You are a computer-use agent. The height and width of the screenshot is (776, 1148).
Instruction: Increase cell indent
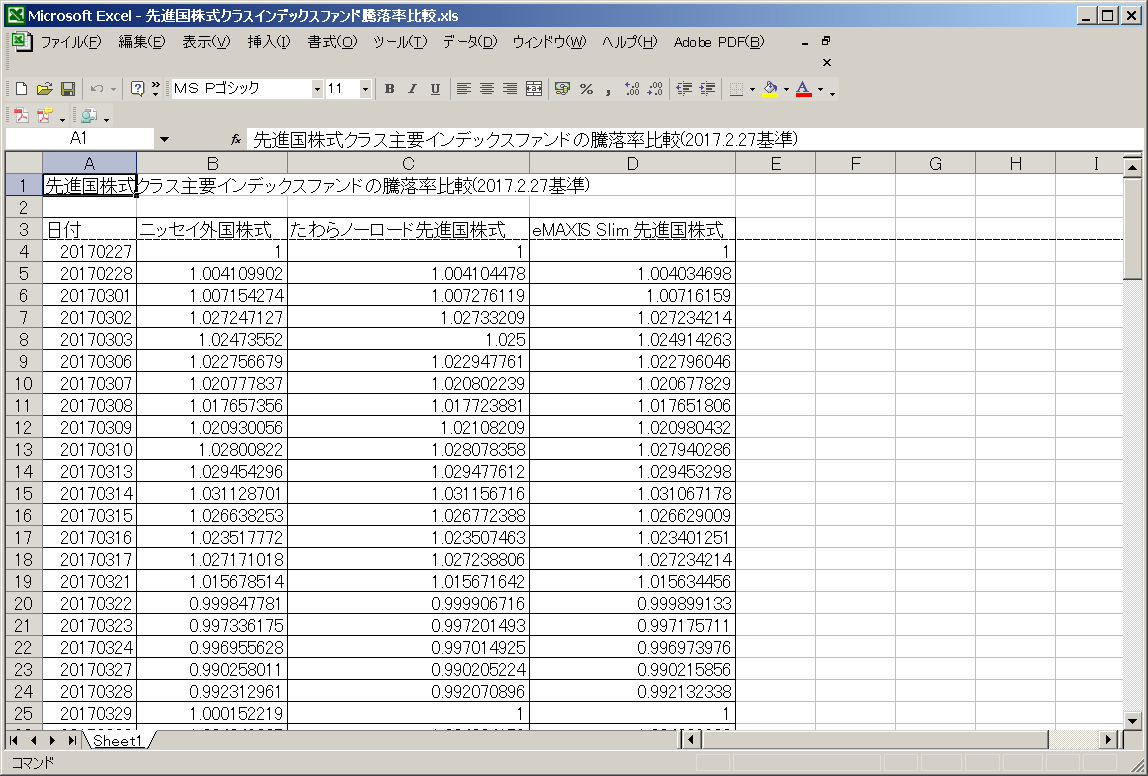707,89
